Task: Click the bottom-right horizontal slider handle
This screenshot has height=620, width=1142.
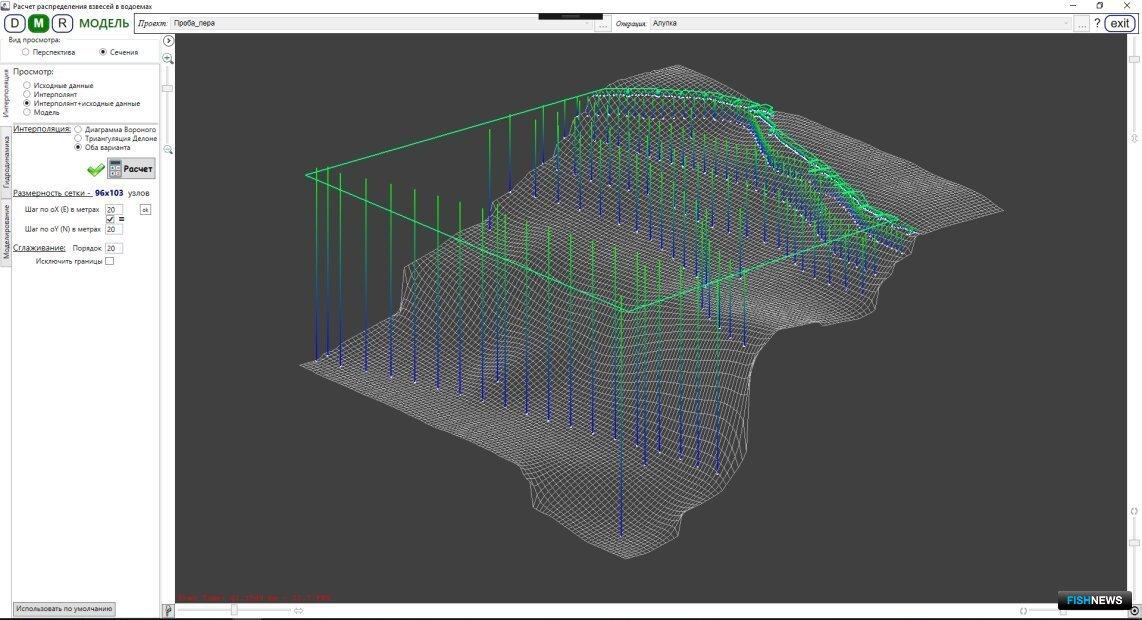Action: pos(1063,611)
